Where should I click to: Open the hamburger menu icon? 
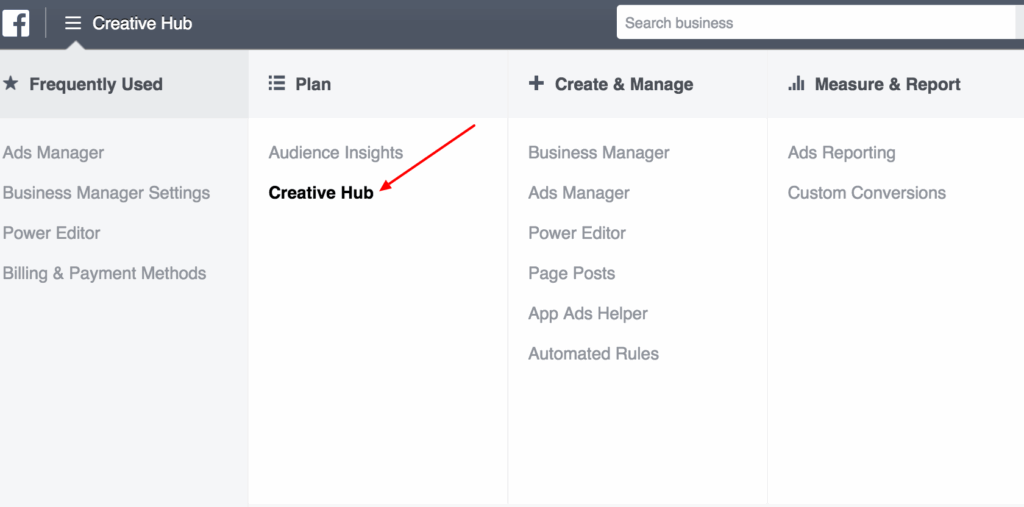pyautogui.click(x=73, y=24)
